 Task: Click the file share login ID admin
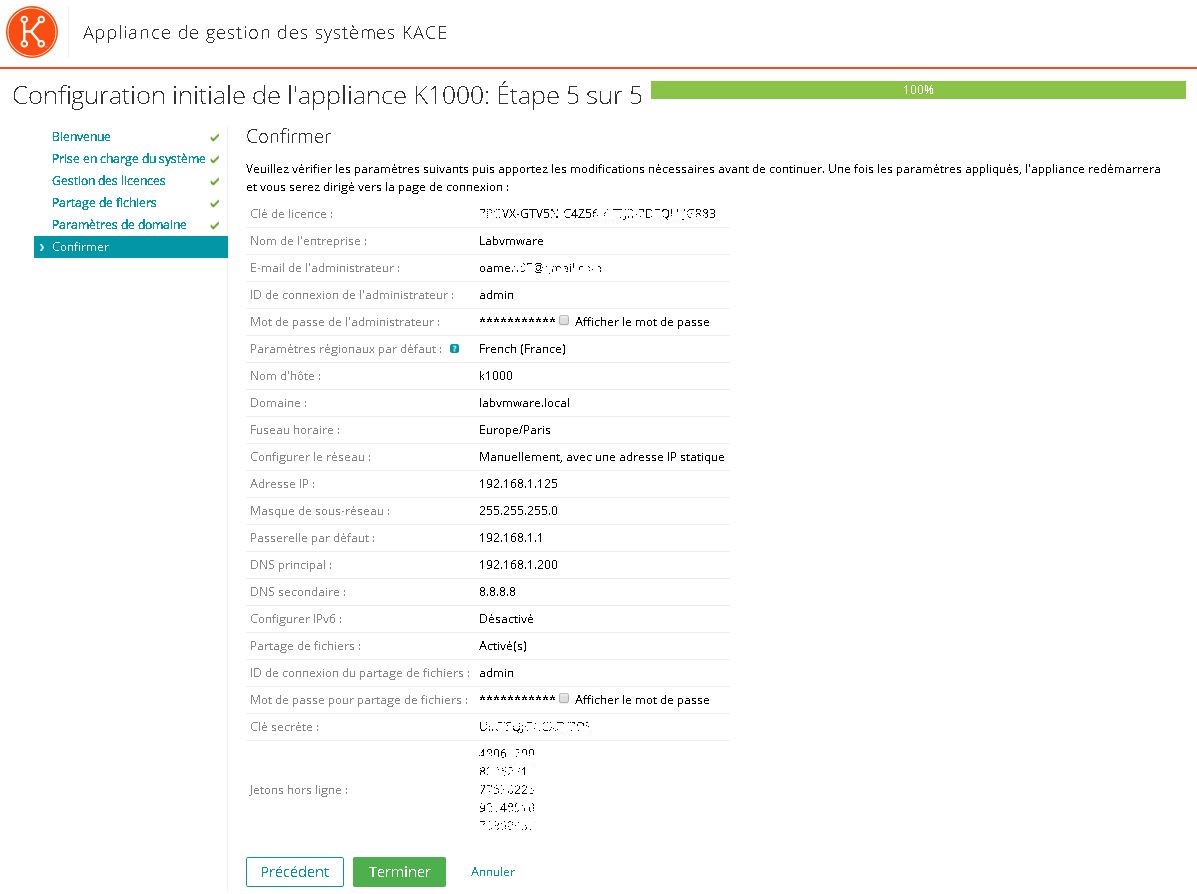point(496,673)
